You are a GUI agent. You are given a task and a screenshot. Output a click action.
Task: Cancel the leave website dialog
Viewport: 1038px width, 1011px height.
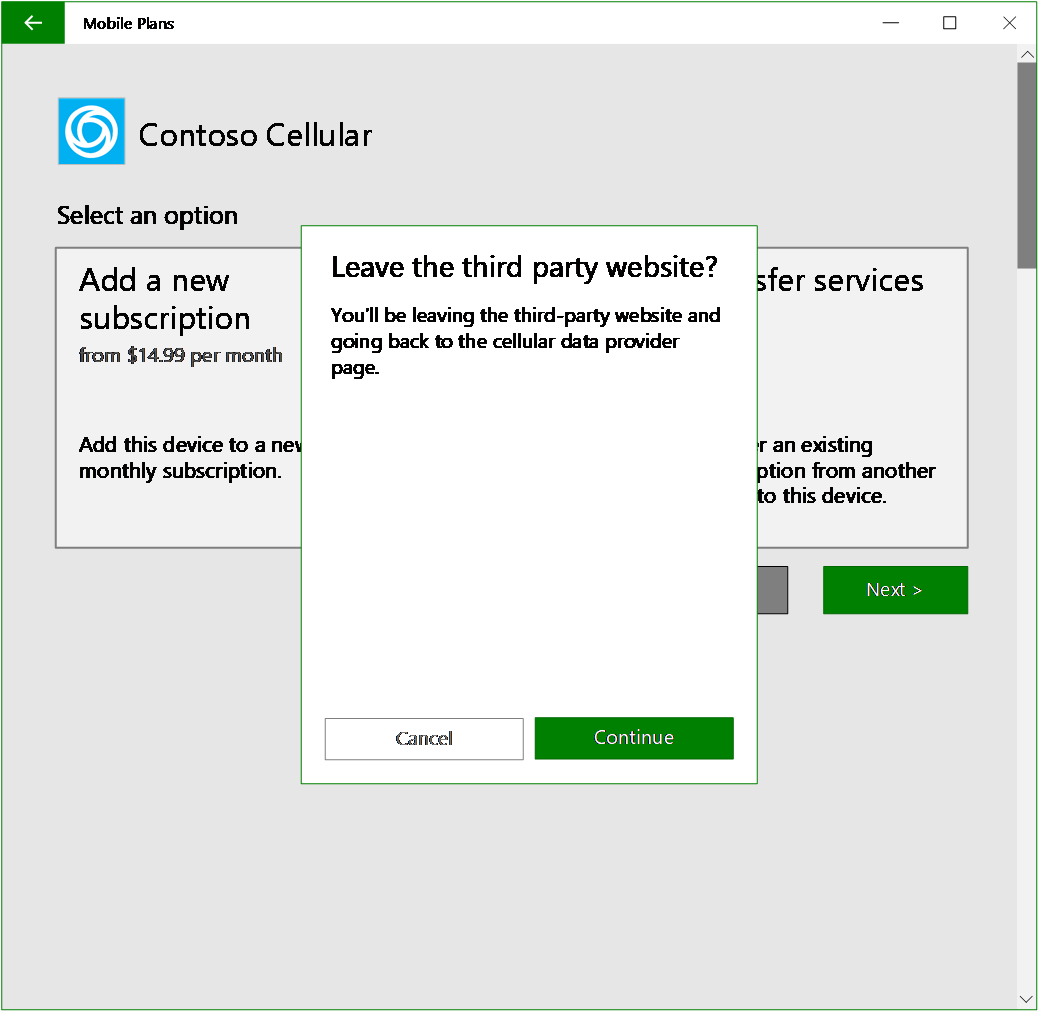[424, 738]
